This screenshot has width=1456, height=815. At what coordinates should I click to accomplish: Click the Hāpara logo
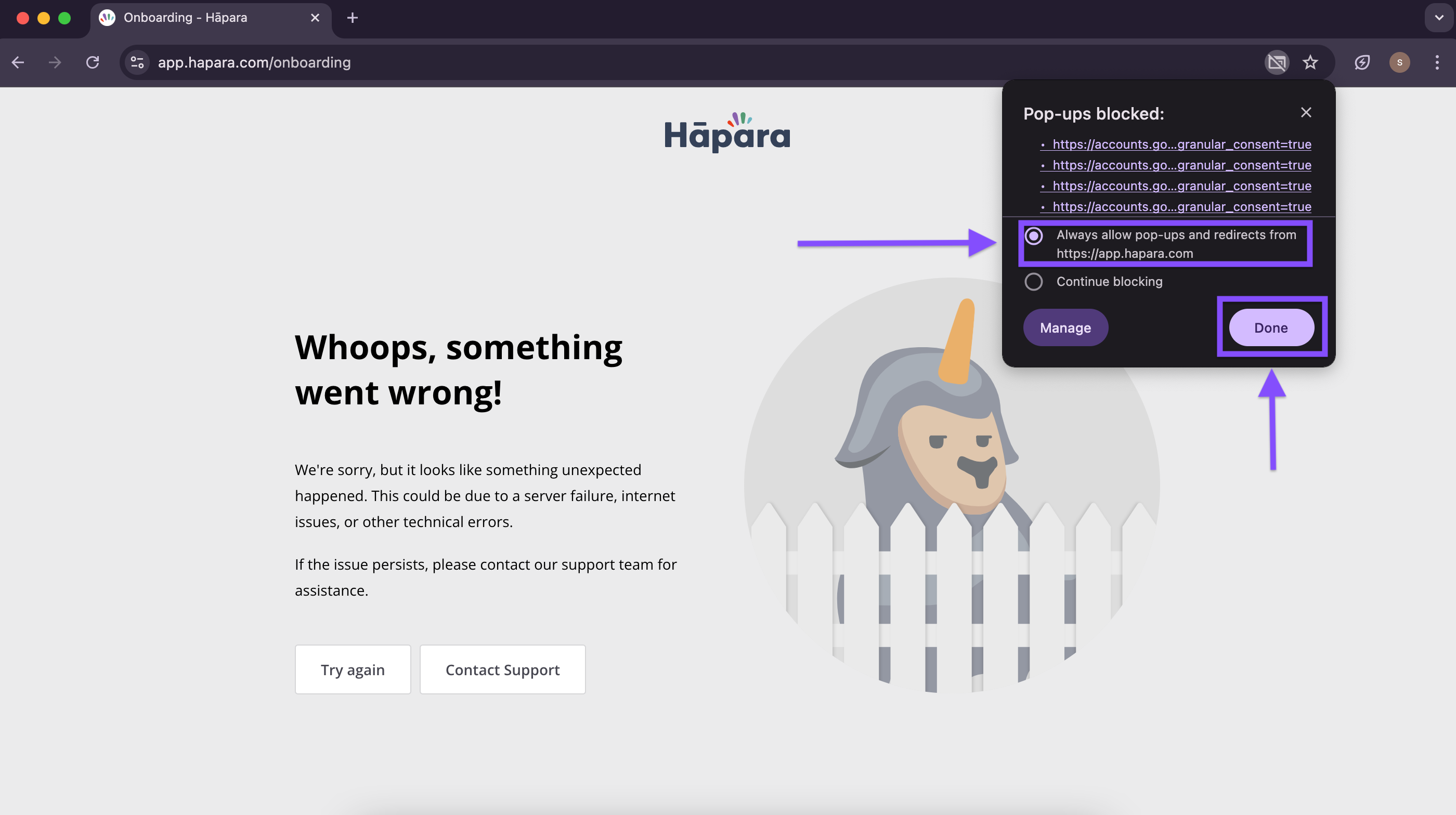pyautogui.click(x=727, y=133)
